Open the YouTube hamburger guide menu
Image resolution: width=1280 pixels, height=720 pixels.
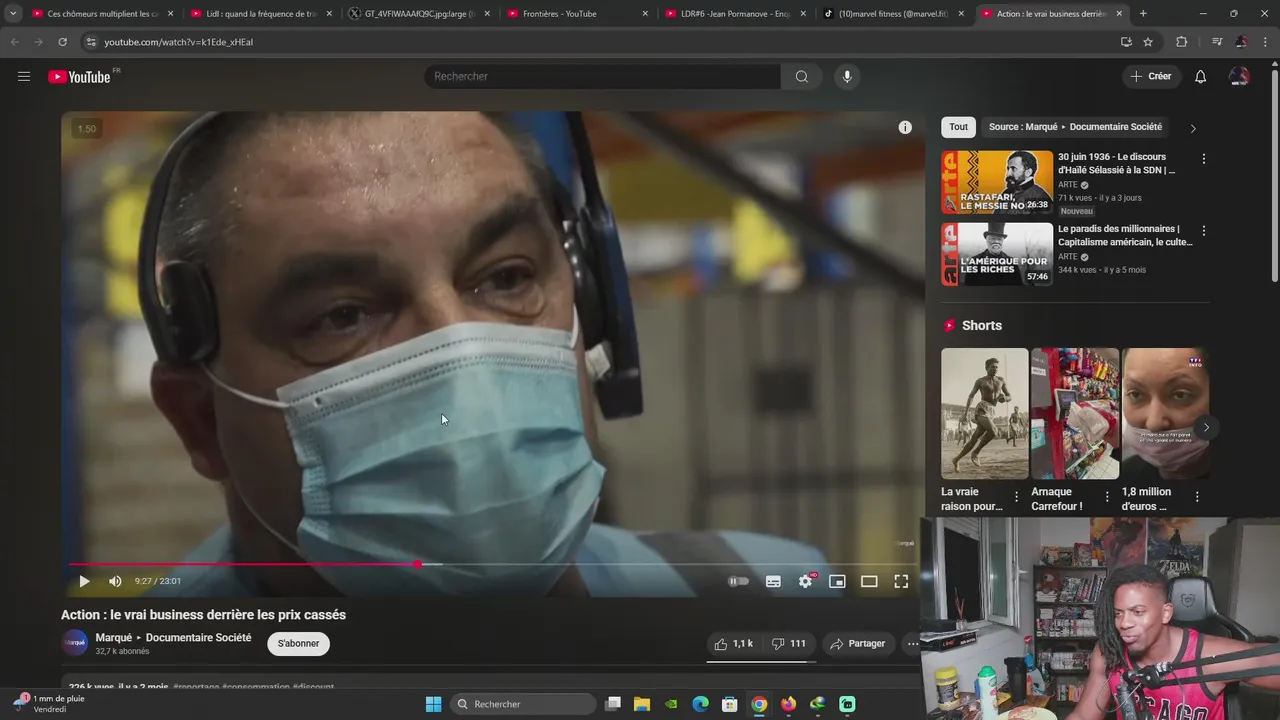click(x=24, y=76)
